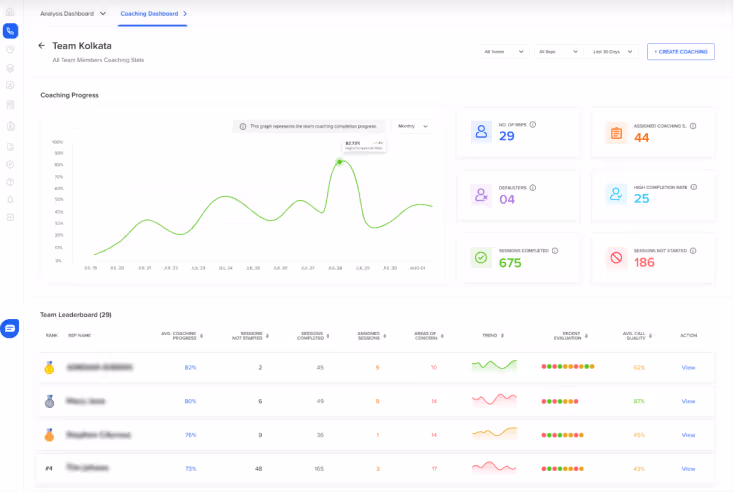
Task: Show info for Sessions Completed card
Action: coord(555,251)
